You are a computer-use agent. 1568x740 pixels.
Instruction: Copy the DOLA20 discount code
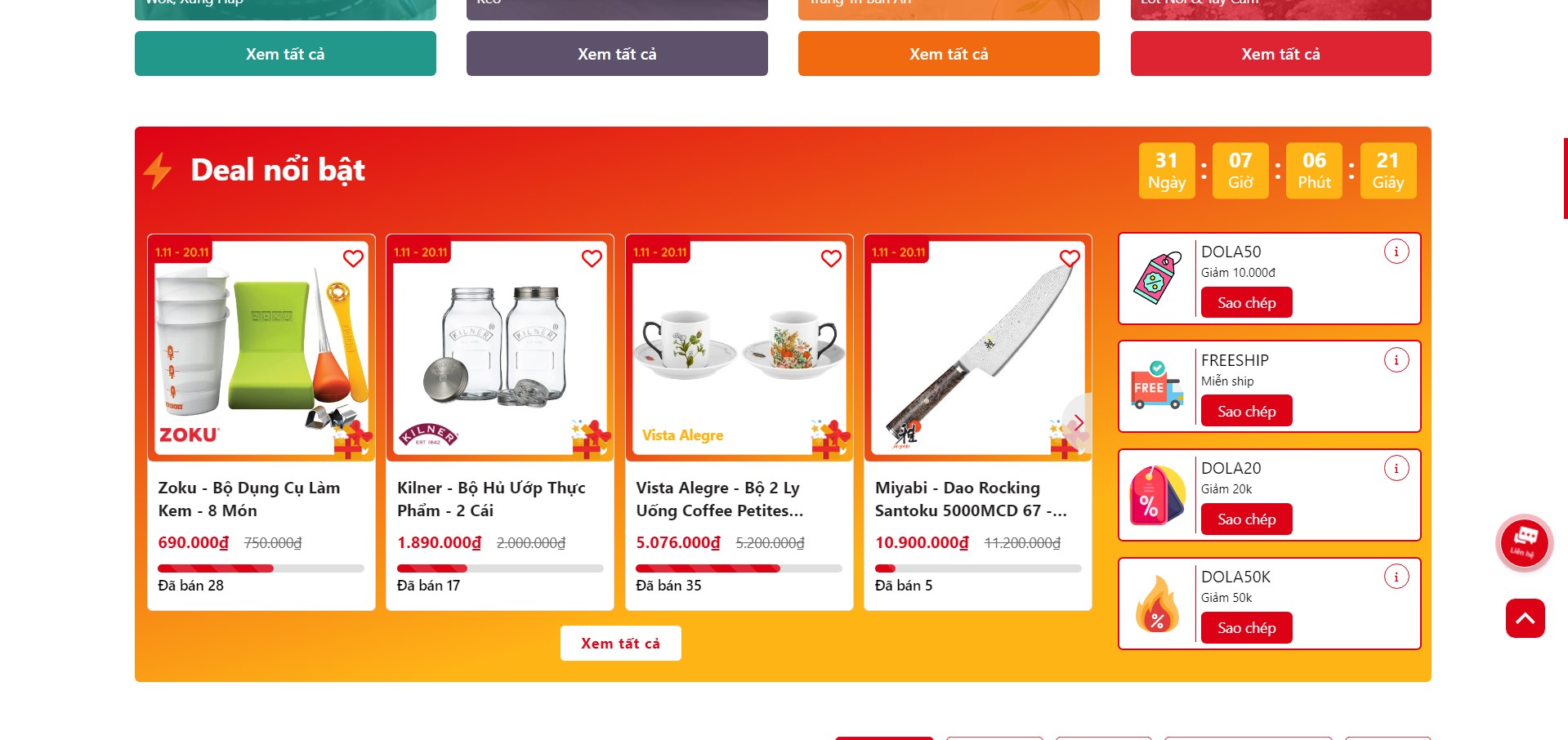[1246, 519]
